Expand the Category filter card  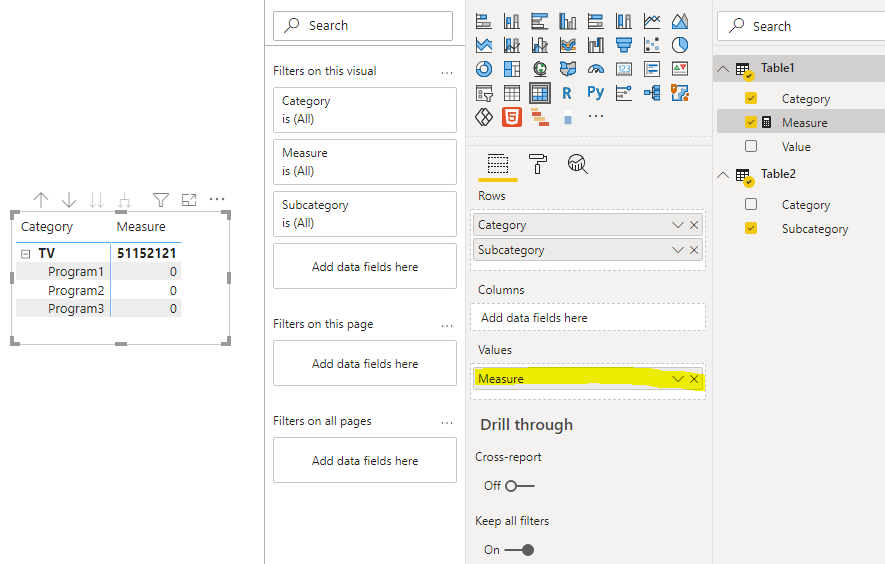tap(365, 110)
